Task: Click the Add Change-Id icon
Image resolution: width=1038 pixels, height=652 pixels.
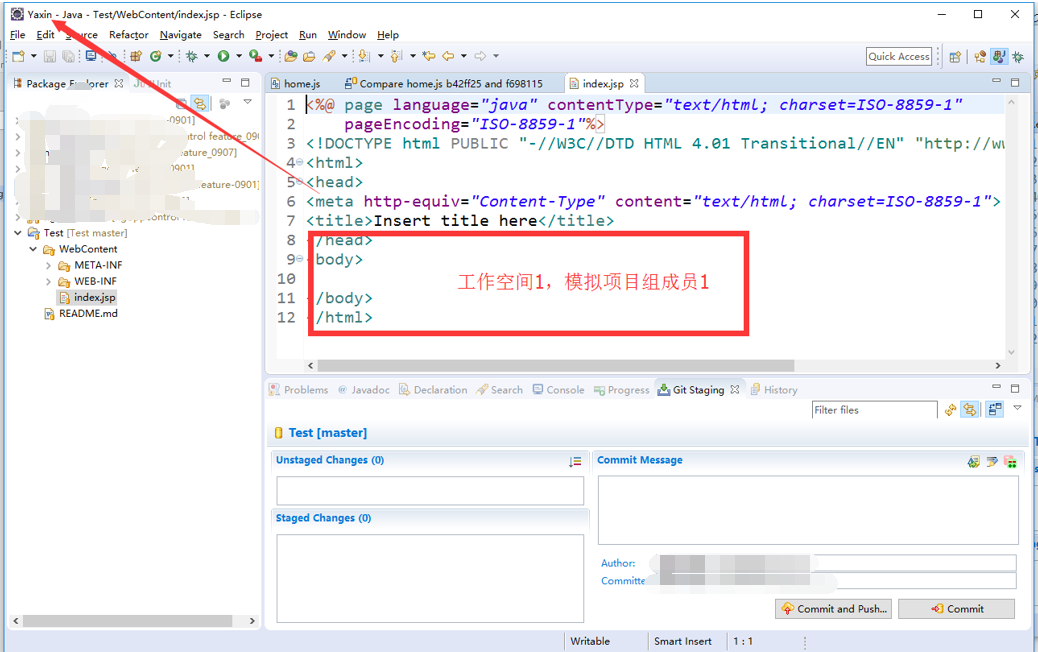Action: pos(1010,461)
